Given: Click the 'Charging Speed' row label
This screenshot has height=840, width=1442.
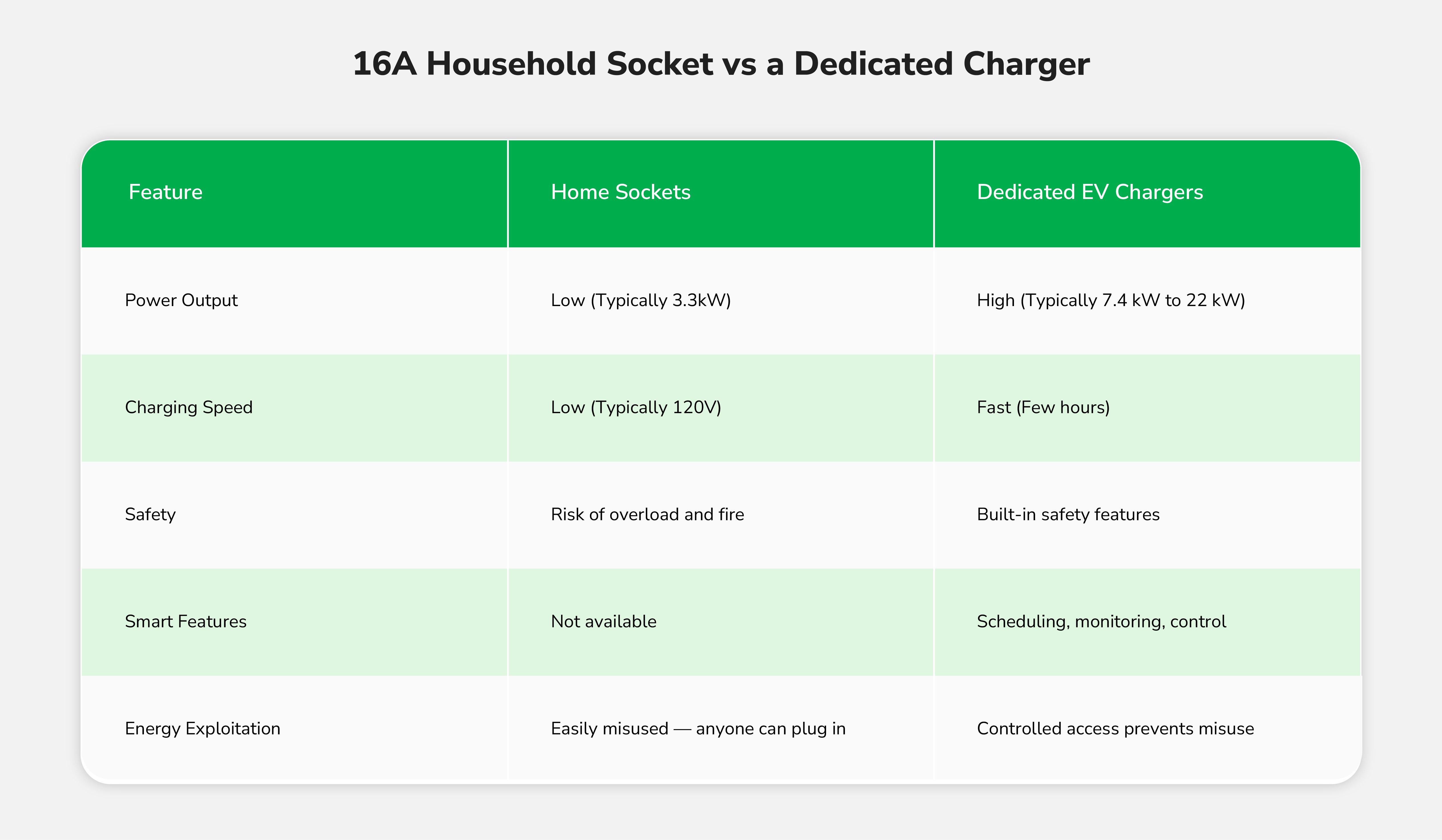Looking at the screenshot, I should [x=188, y=407].
